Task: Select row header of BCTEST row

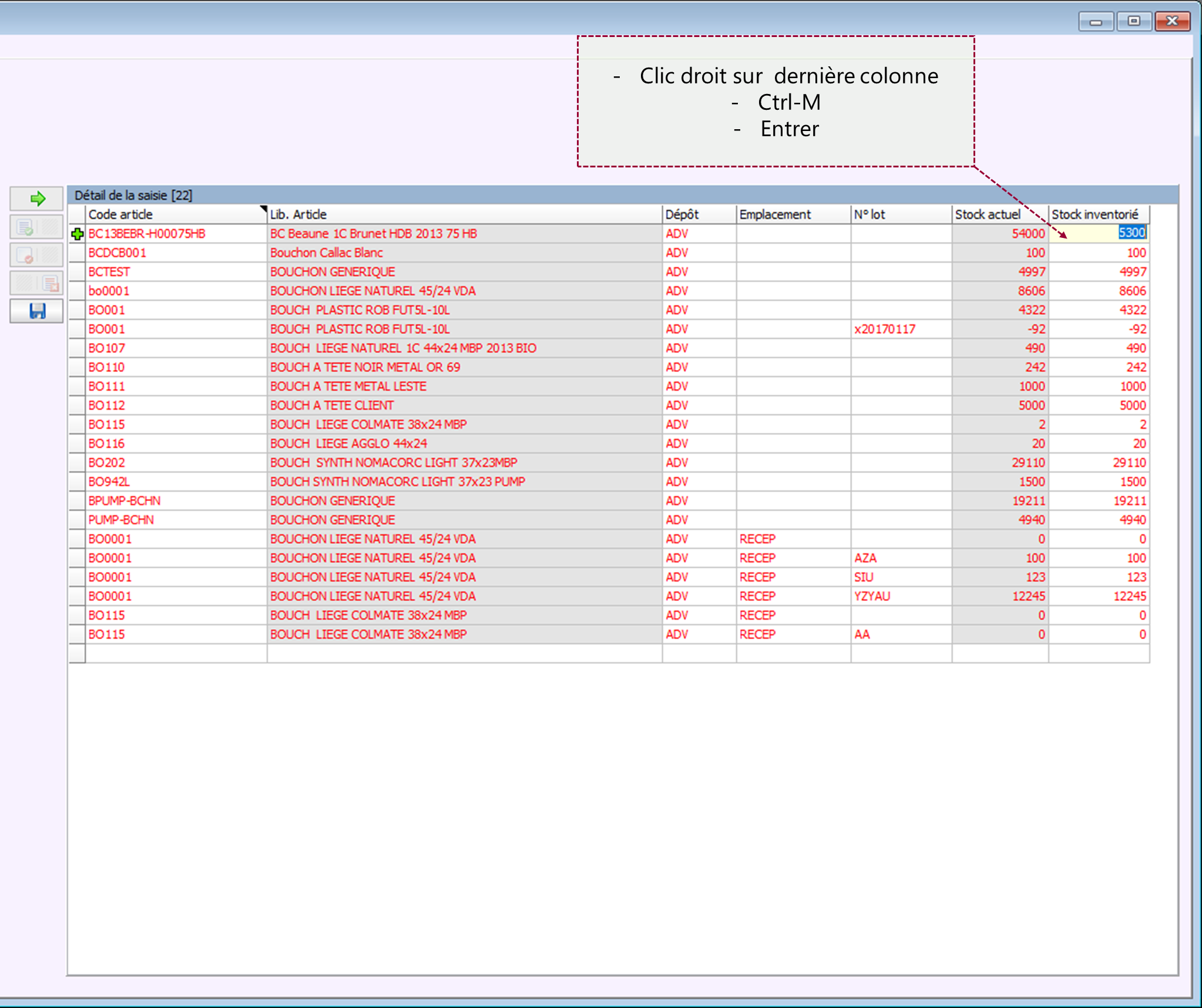Action: [x=77, y=272]
